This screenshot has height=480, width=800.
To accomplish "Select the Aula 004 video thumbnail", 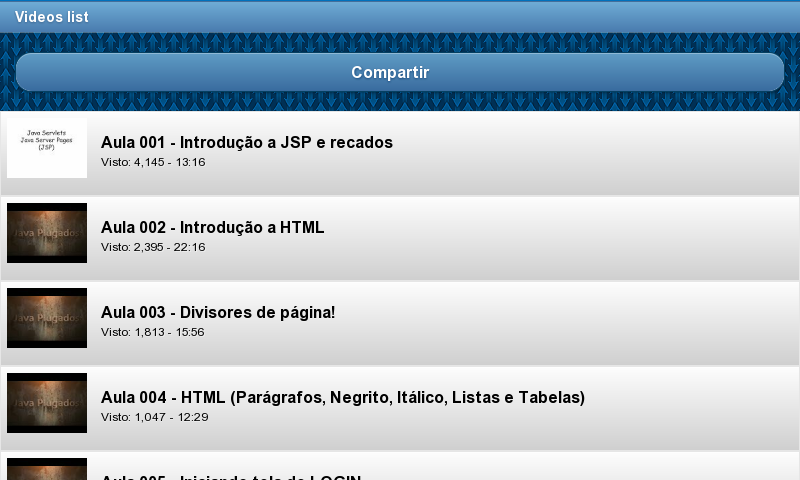I will [x=47, y=403].
